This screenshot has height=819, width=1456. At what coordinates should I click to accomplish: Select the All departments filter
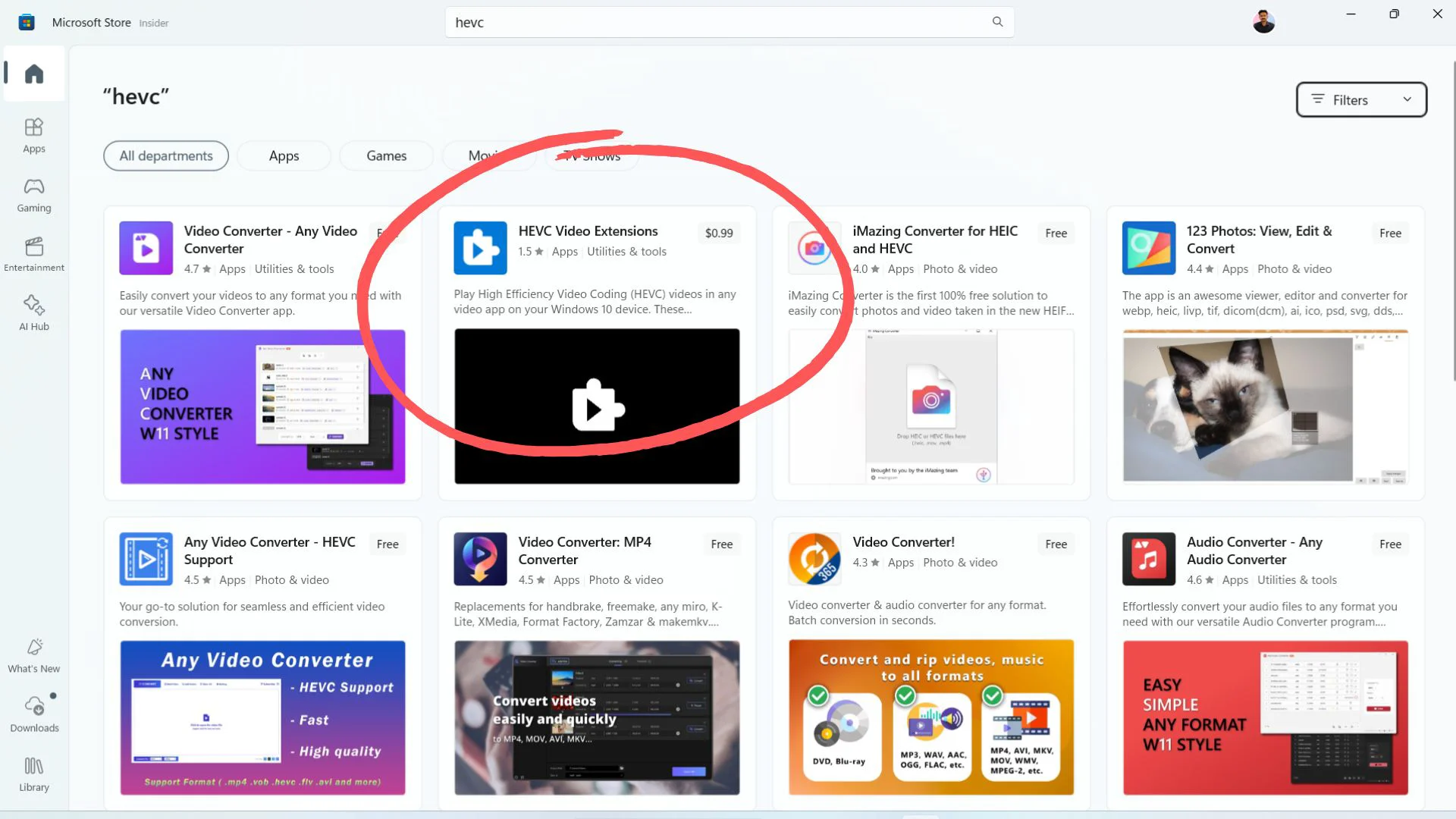click(x=165, y=155)
